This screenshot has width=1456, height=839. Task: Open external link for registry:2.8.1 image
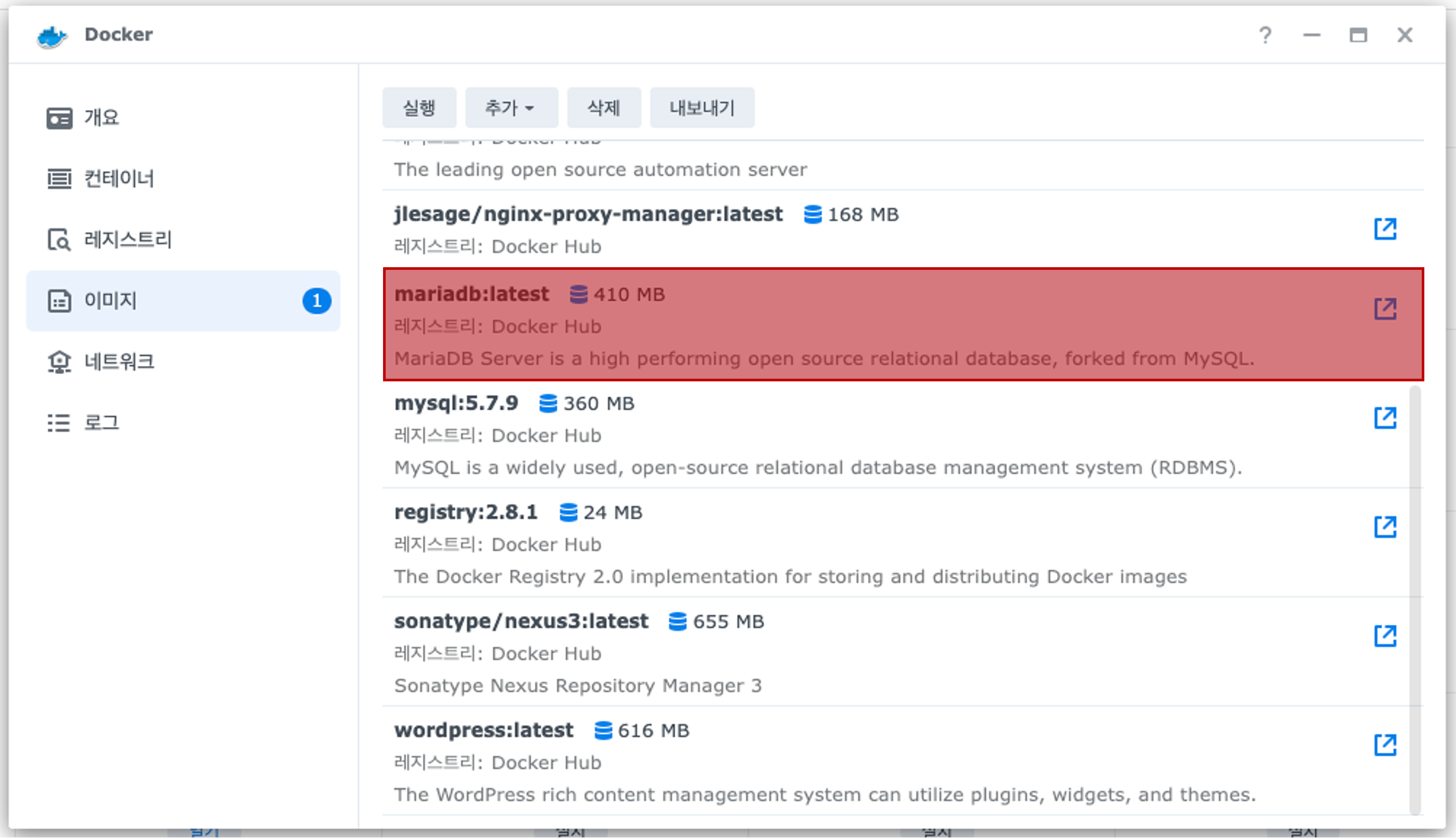[x=1385, y=527]
